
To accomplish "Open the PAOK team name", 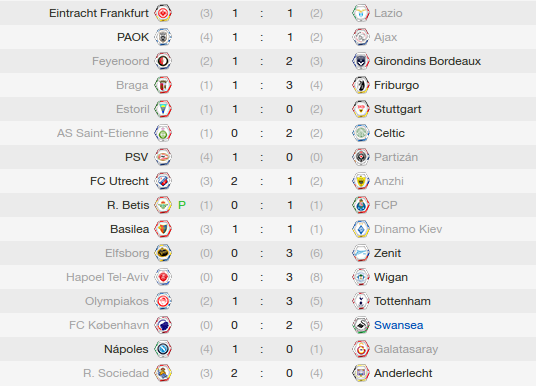I will [133, 37].
